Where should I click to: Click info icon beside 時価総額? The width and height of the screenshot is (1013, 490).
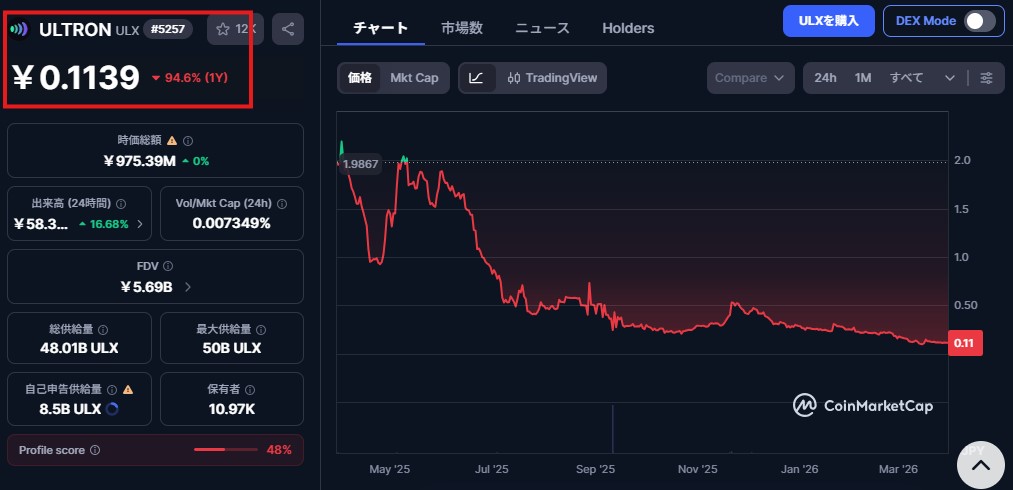[x=188, y=141]
